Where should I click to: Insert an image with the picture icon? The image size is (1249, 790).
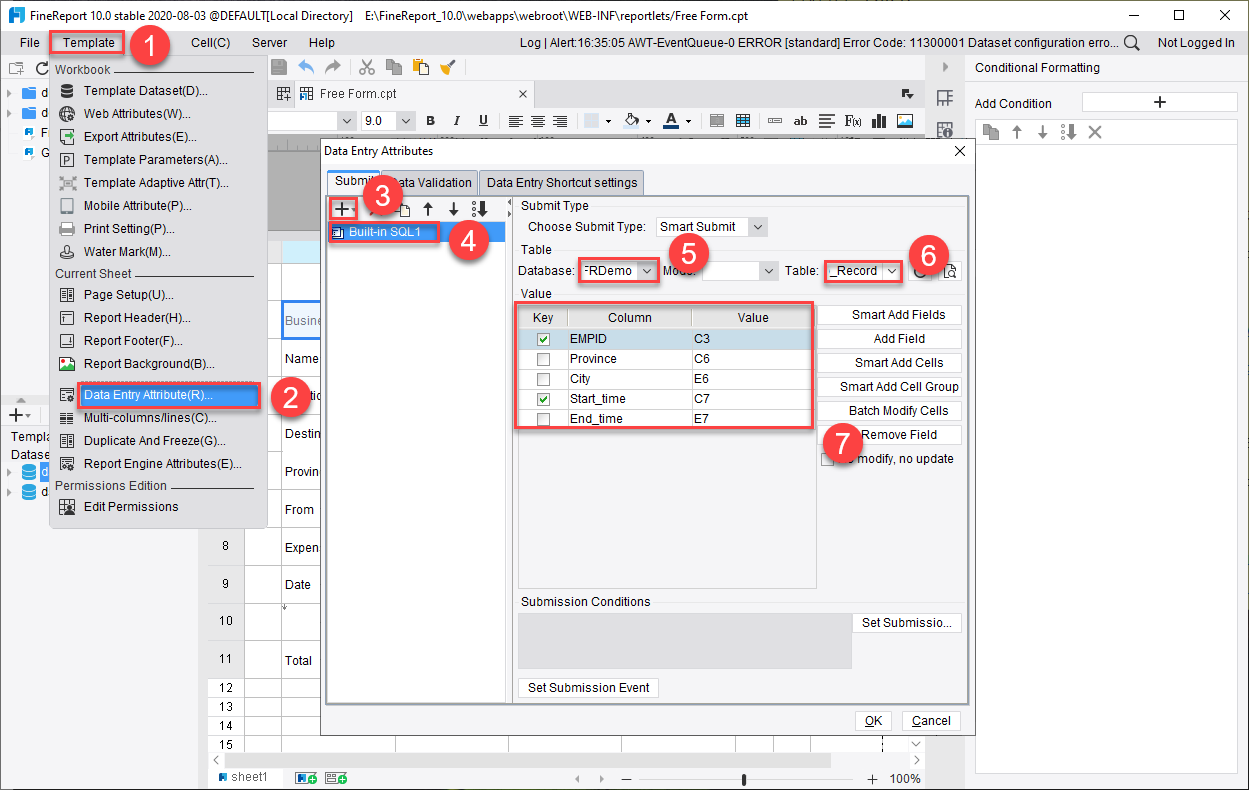[x=905, y=121]
